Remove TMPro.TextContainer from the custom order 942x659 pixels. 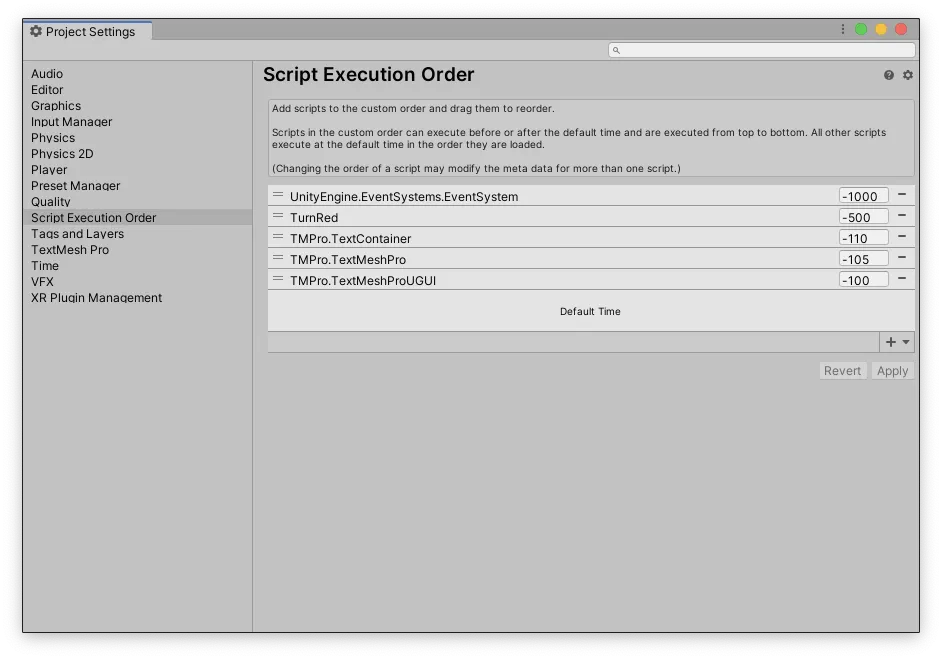tap(902, 237)
